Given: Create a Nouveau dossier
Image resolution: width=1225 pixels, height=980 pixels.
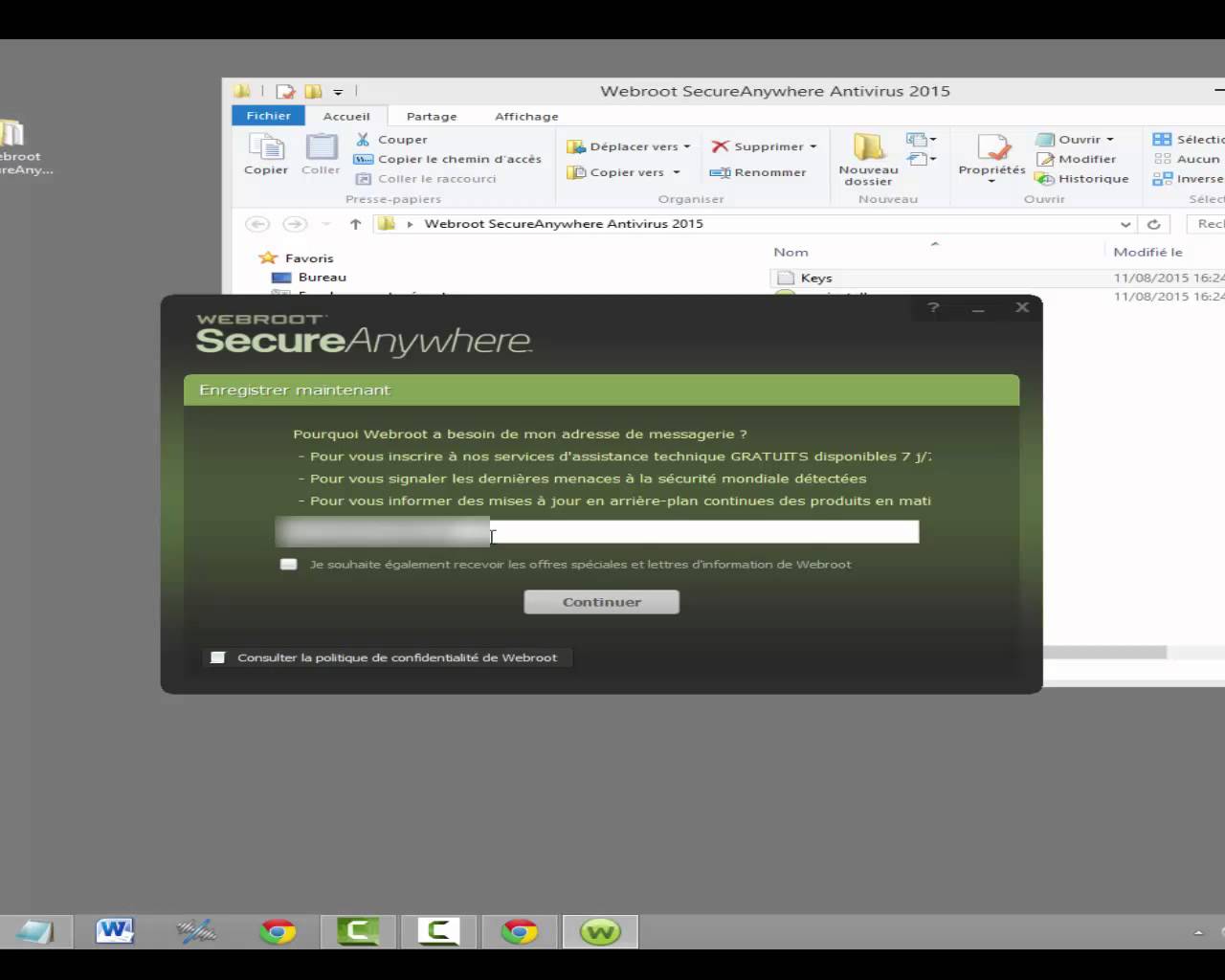Looking at the screenshot, I should tap(868, 159).
